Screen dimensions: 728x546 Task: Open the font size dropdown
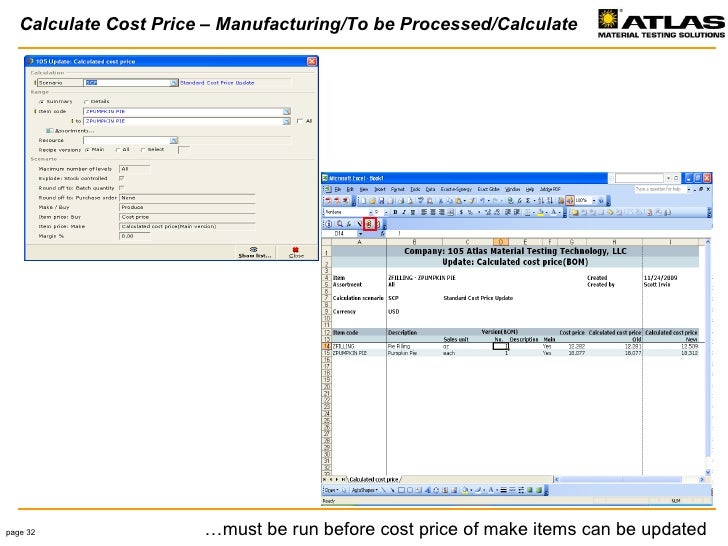click(x=386, y=212)
